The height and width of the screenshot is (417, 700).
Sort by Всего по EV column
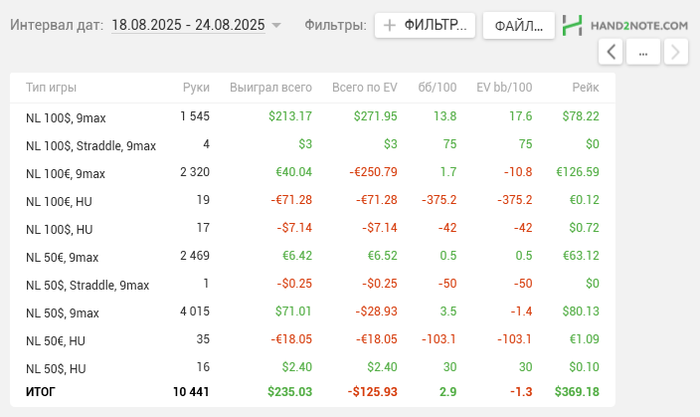pos(364,88)
